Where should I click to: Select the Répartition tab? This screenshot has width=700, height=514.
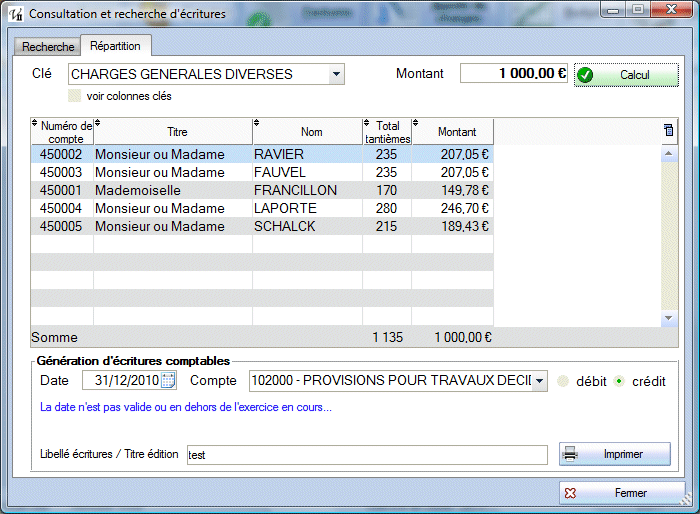115,46
